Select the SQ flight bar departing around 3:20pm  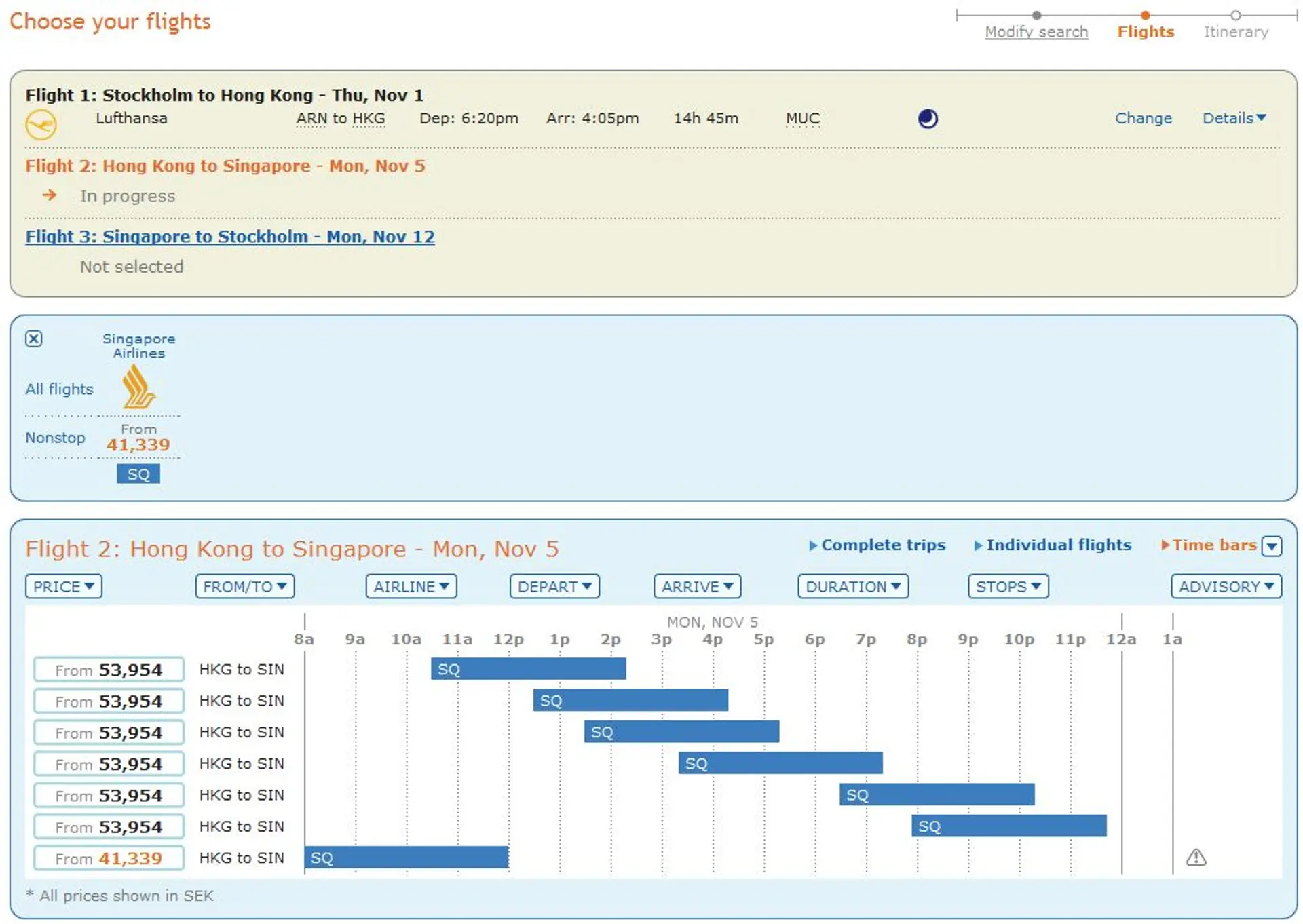pyautogui.click(x=780, y=763)
